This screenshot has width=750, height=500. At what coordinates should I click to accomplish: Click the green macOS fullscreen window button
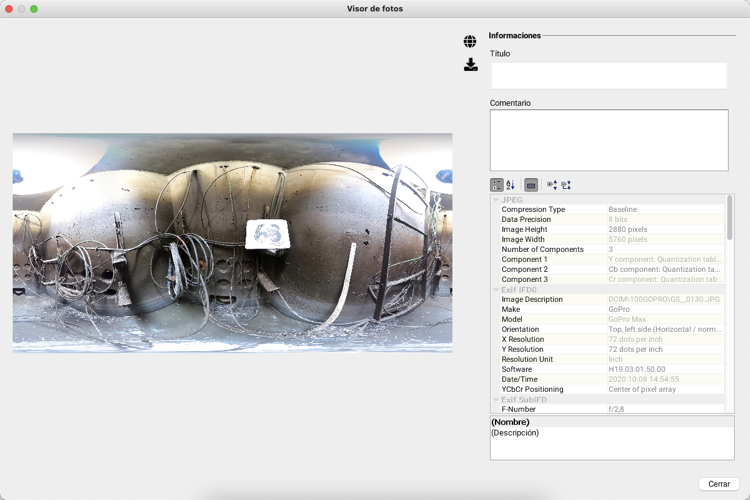click(x=34, y=9)
